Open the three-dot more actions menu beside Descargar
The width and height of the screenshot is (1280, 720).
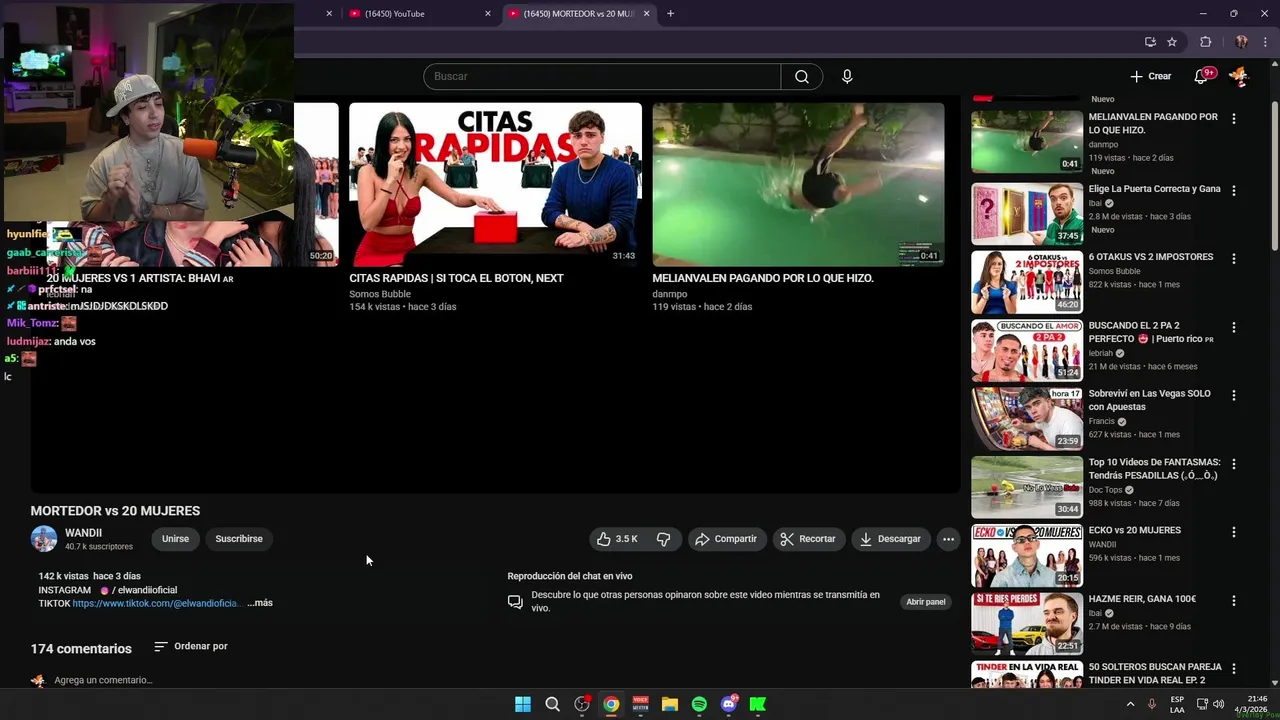948,539
